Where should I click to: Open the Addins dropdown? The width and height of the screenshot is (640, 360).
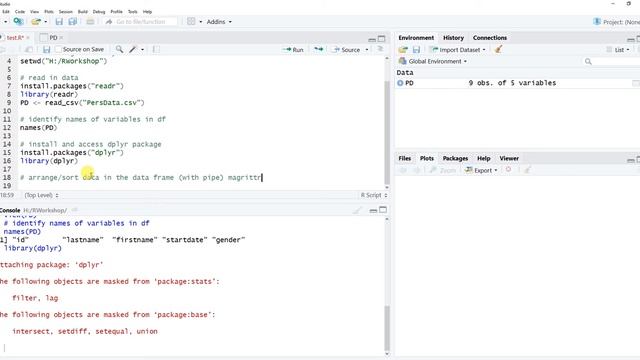click(219, 22)
